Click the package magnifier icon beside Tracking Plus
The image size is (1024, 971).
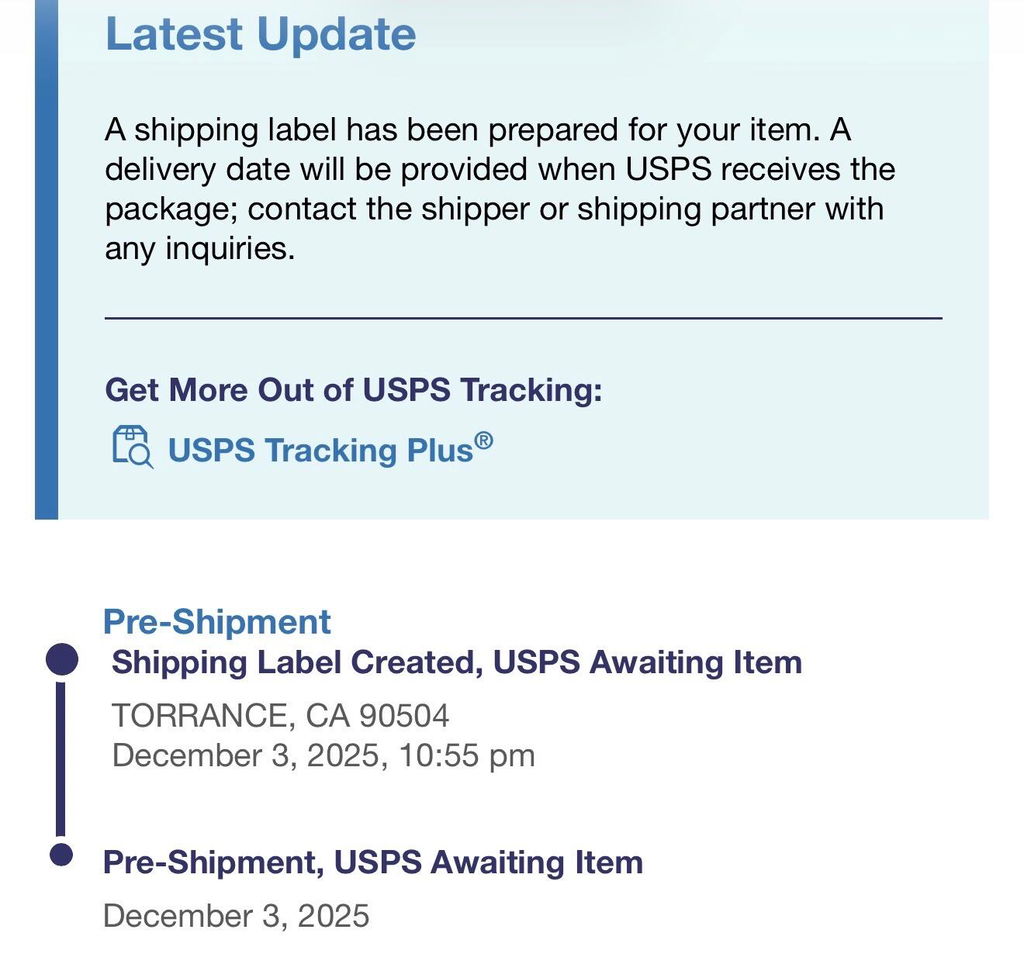133,447
